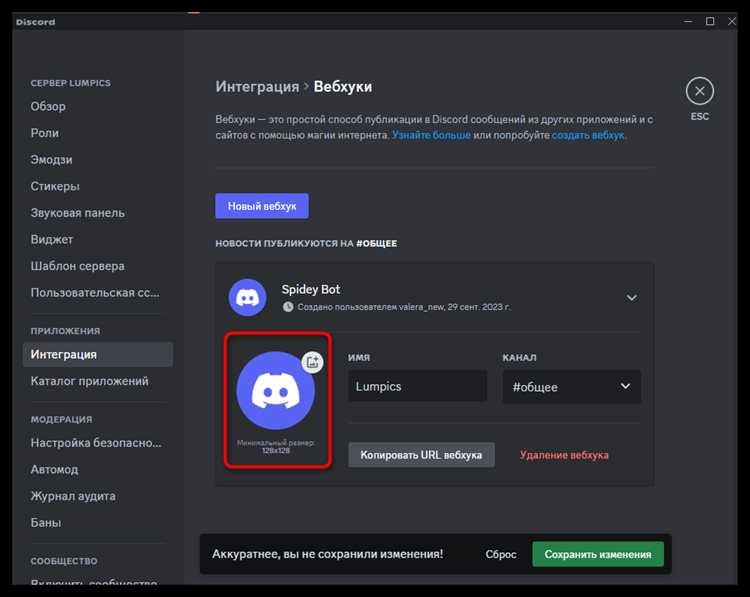
Task: Open Баны settings section
Action: pos(45,522)
